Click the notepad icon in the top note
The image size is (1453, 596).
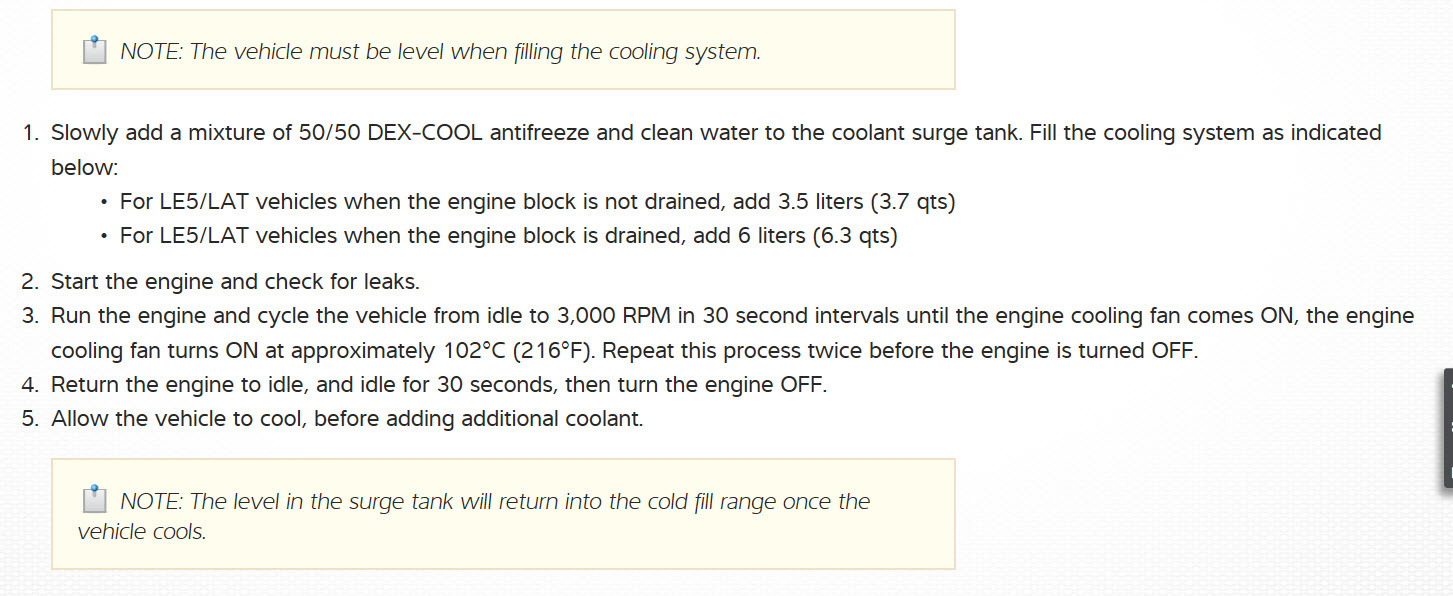(x=94, y=50)
